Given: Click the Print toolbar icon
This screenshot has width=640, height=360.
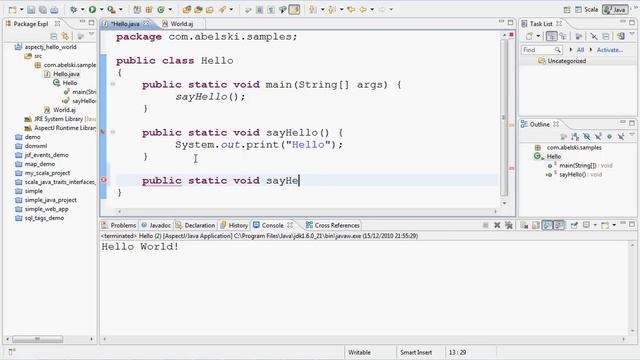Looking at the screenshot, I should tap(54, 9).
